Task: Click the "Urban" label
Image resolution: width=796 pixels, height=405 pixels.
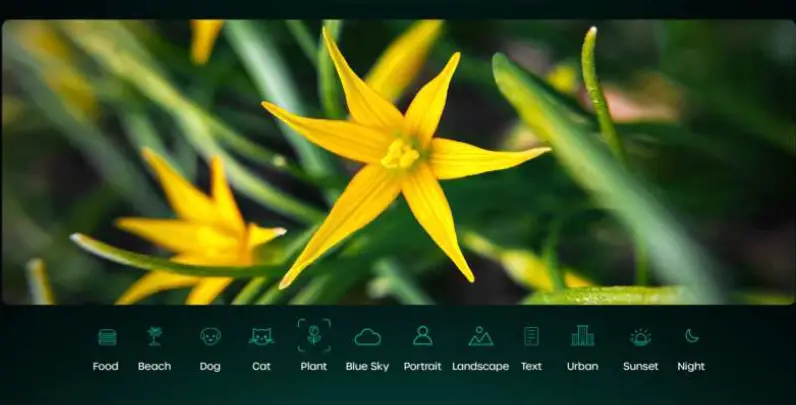Action: click(x=583, y=366)
